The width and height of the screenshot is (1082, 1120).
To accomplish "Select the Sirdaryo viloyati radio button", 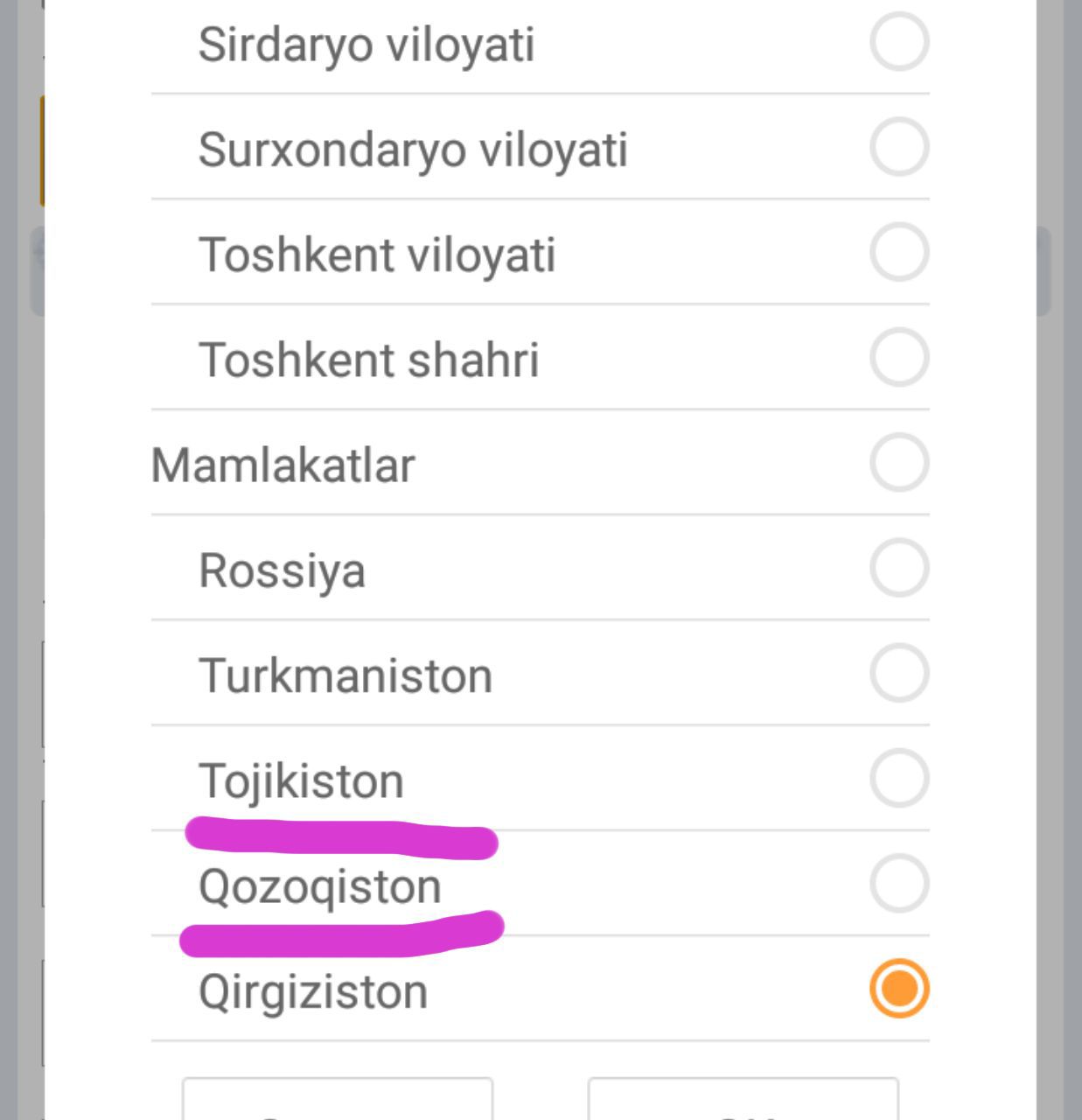I will click(899, 41).
